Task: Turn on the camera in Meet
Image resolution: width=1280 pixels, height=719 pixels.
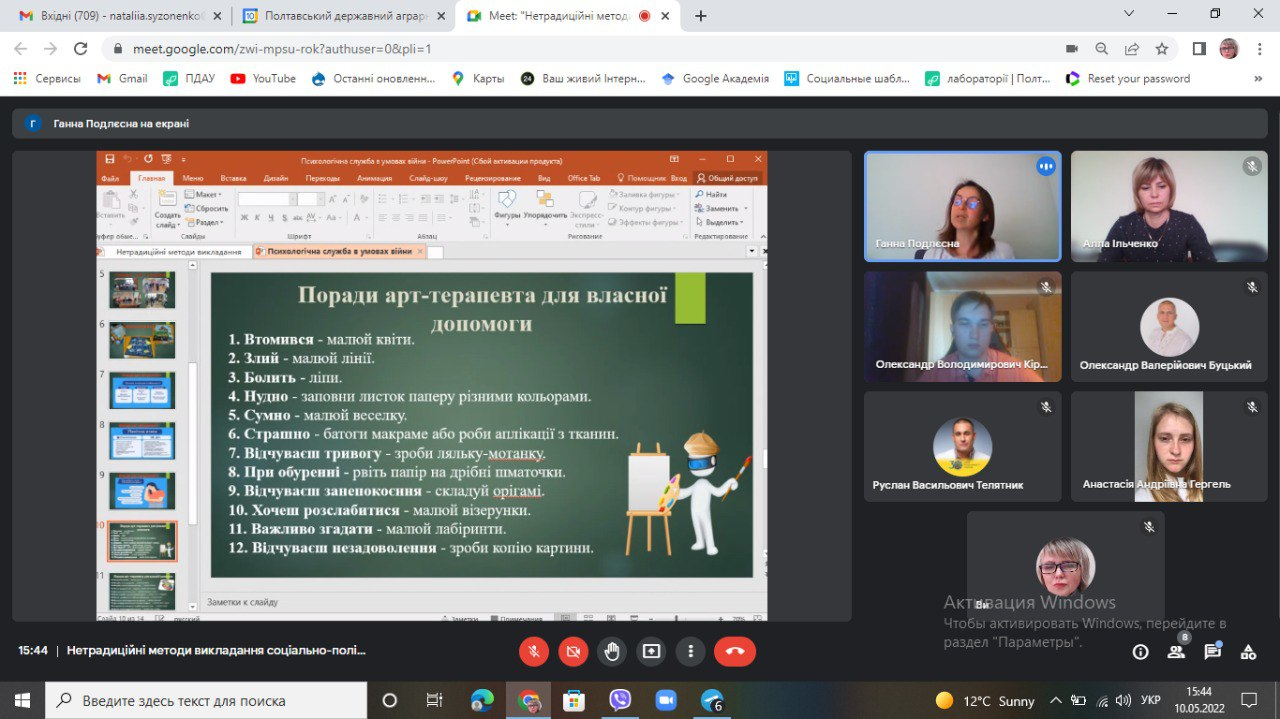Action: point(573,651)
